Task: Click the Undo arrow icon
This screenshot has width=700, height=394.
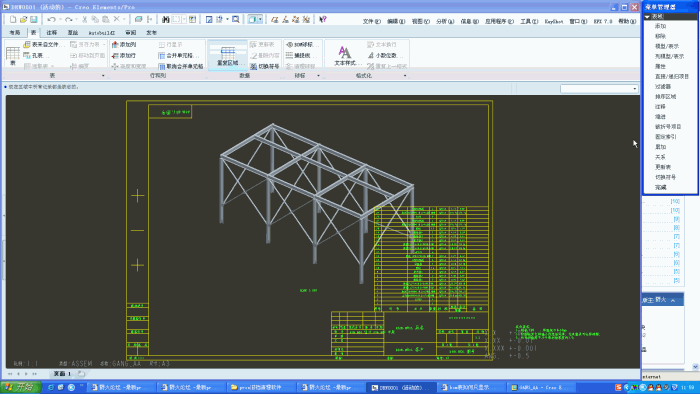Action: (51, 19)
